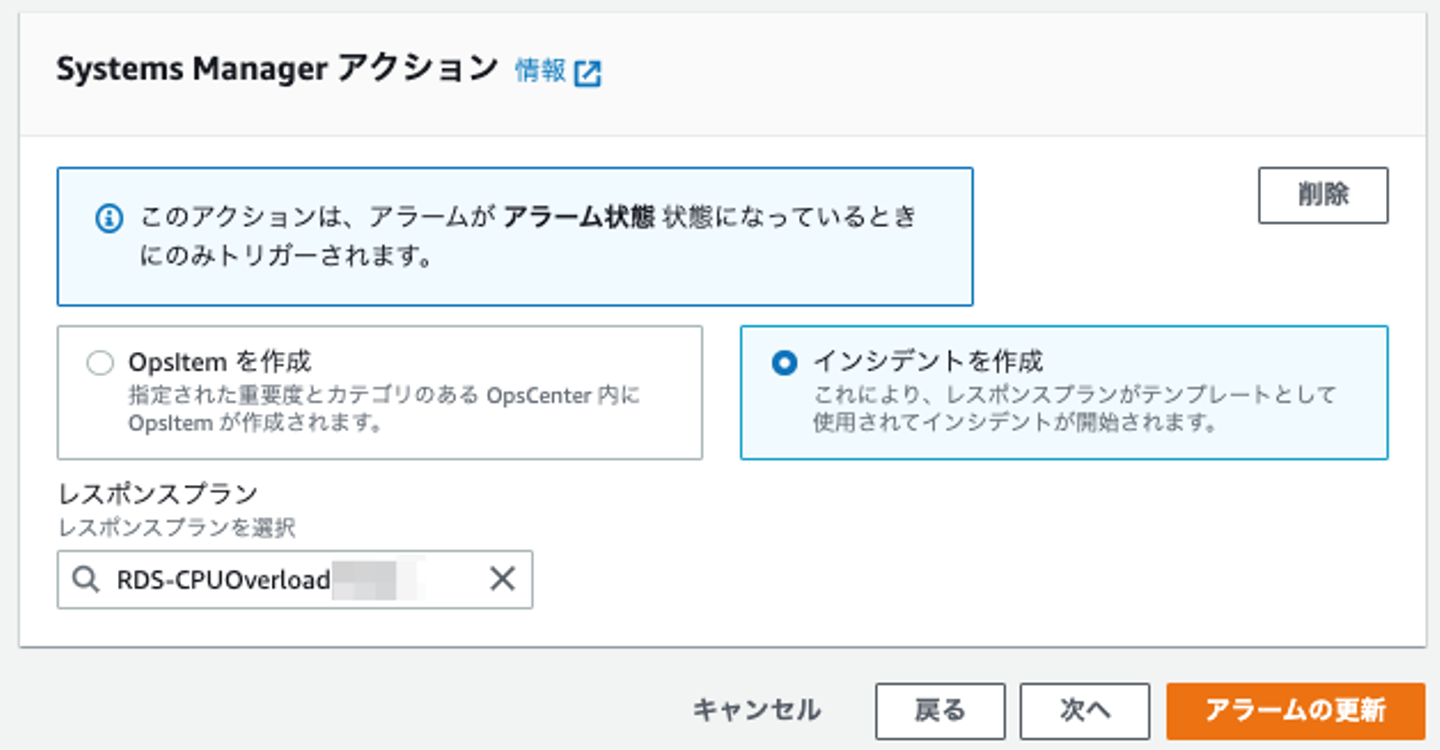The width and height of the screenshot is (1440, 750).
Task: Go back with the 戻る button
Action: [x=940, y=711]
